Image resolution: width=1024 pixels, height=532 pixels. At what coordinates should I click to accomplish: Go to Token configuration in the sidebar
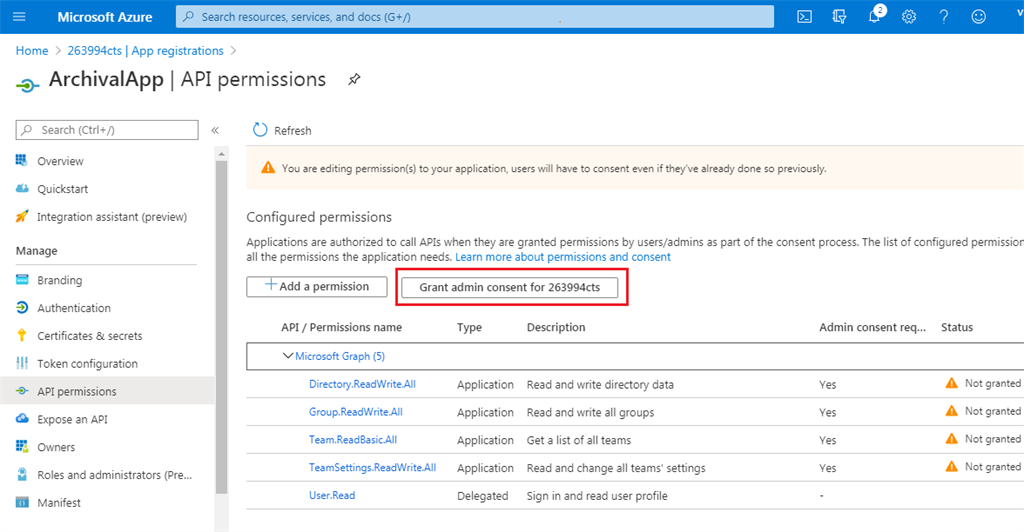click(x=87, y=364)
